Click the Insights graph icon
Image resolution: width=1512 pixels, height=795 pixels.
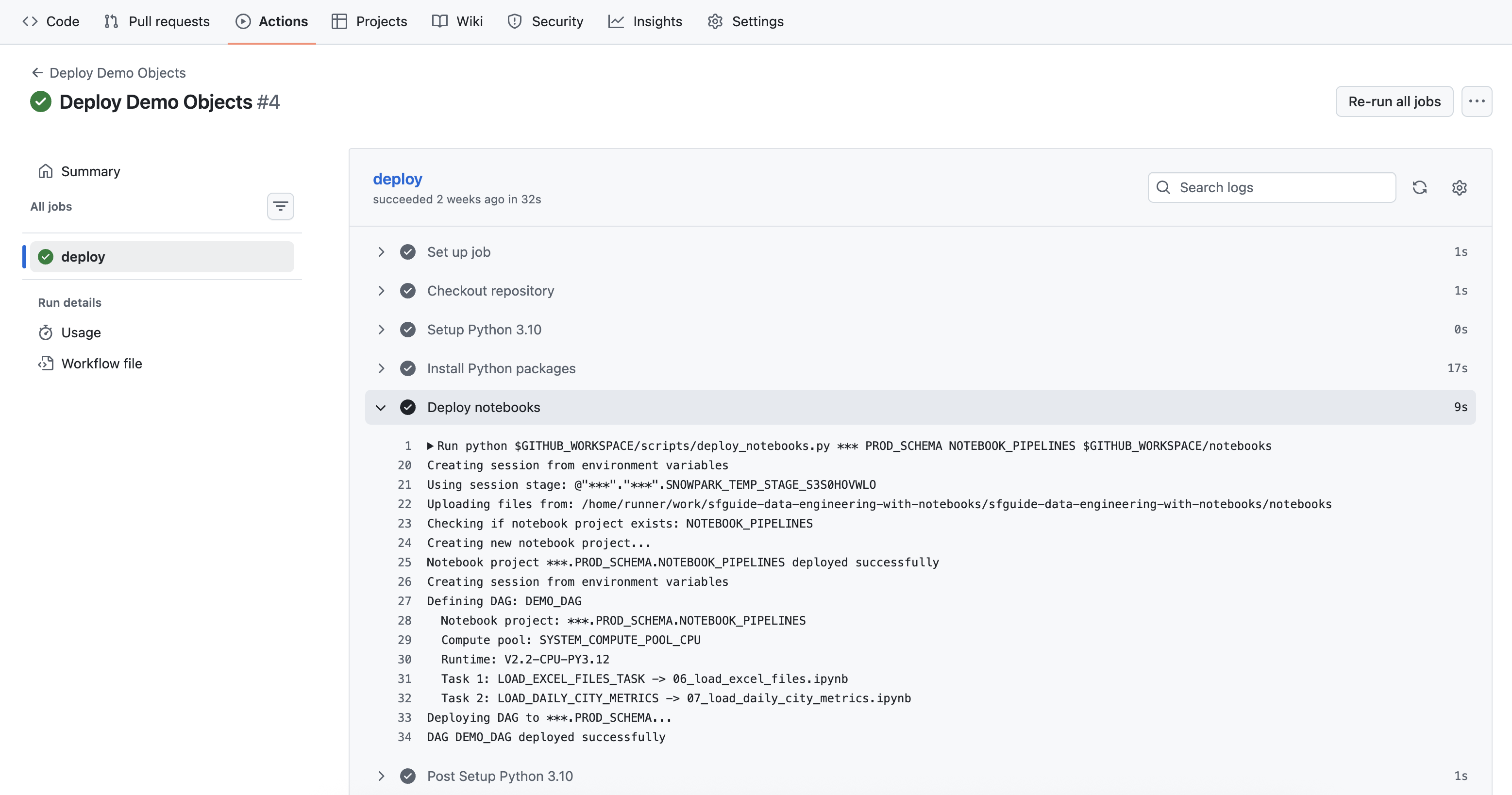616,22
